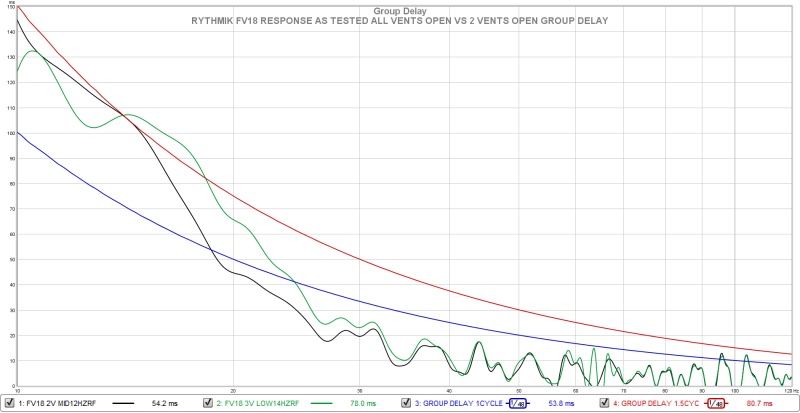Image resolution: width=800 pixels, height=413 pixels.
Task: Uncheck the FV18 2V MID12HZRF trace checkbox
Action: (10, 403)
